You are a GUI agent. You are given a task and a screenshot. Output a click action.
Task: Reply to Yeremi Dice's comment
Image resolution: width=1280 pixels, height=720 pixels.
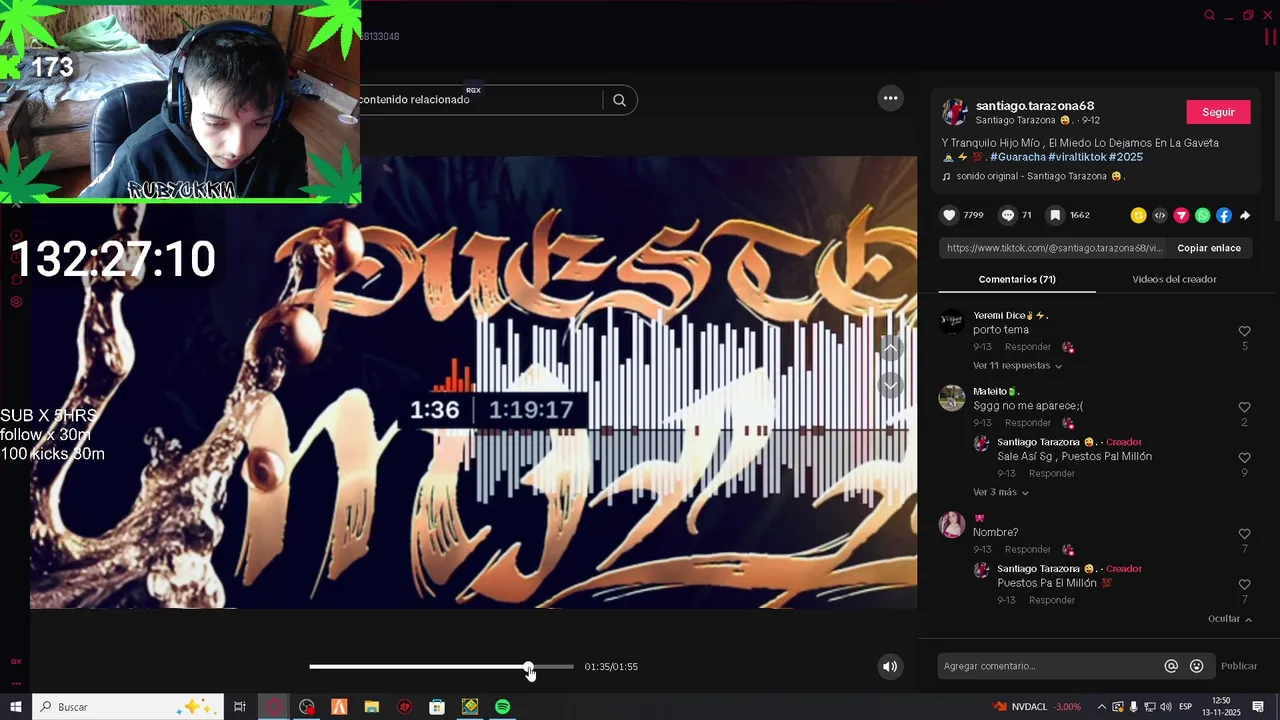point(1028,347)
